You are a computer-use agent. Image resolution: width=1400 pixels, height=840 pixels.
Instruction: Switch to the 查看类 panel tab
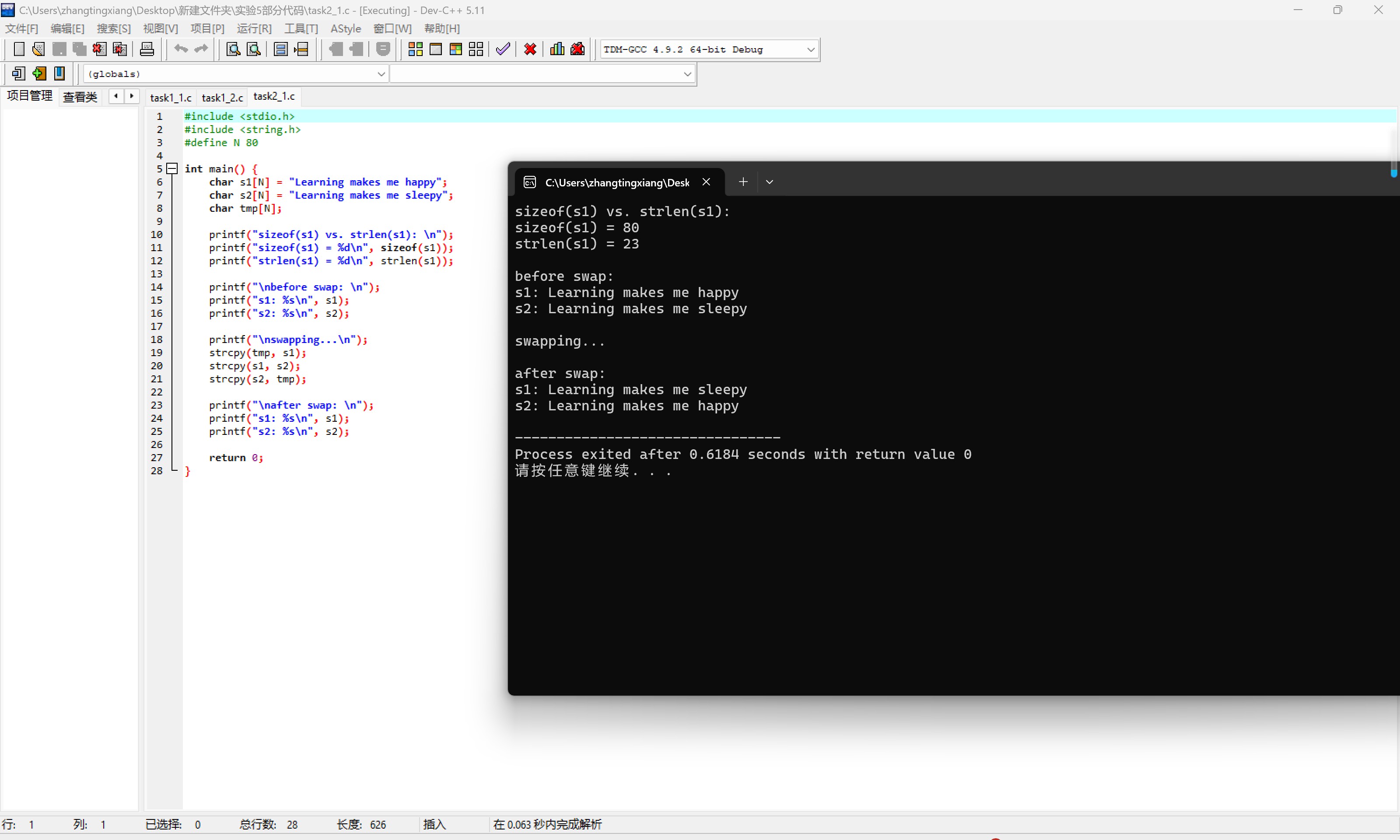pos(80,97)
